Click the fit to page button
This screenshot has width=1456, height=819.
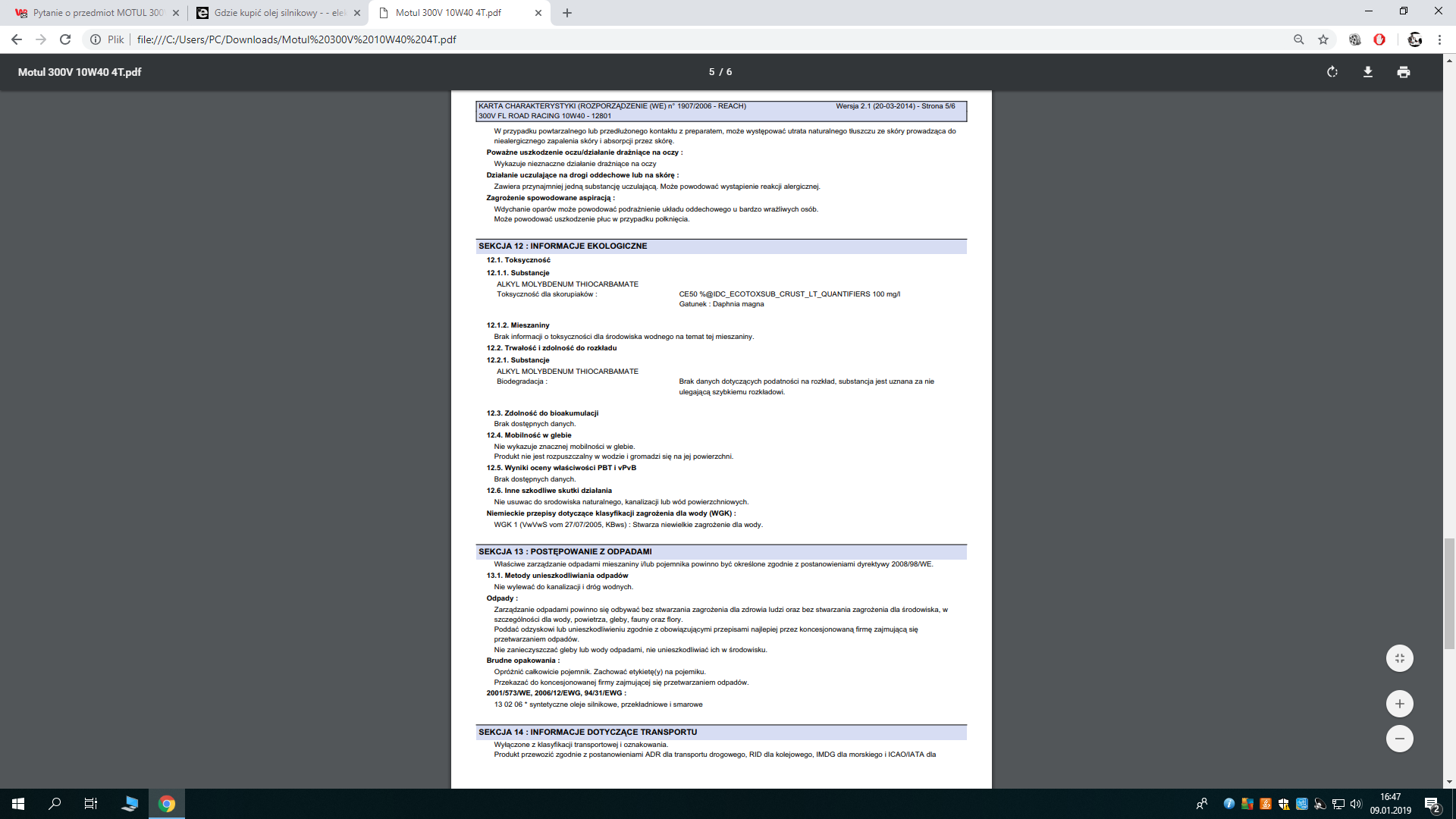click(x=1400, y=658)
